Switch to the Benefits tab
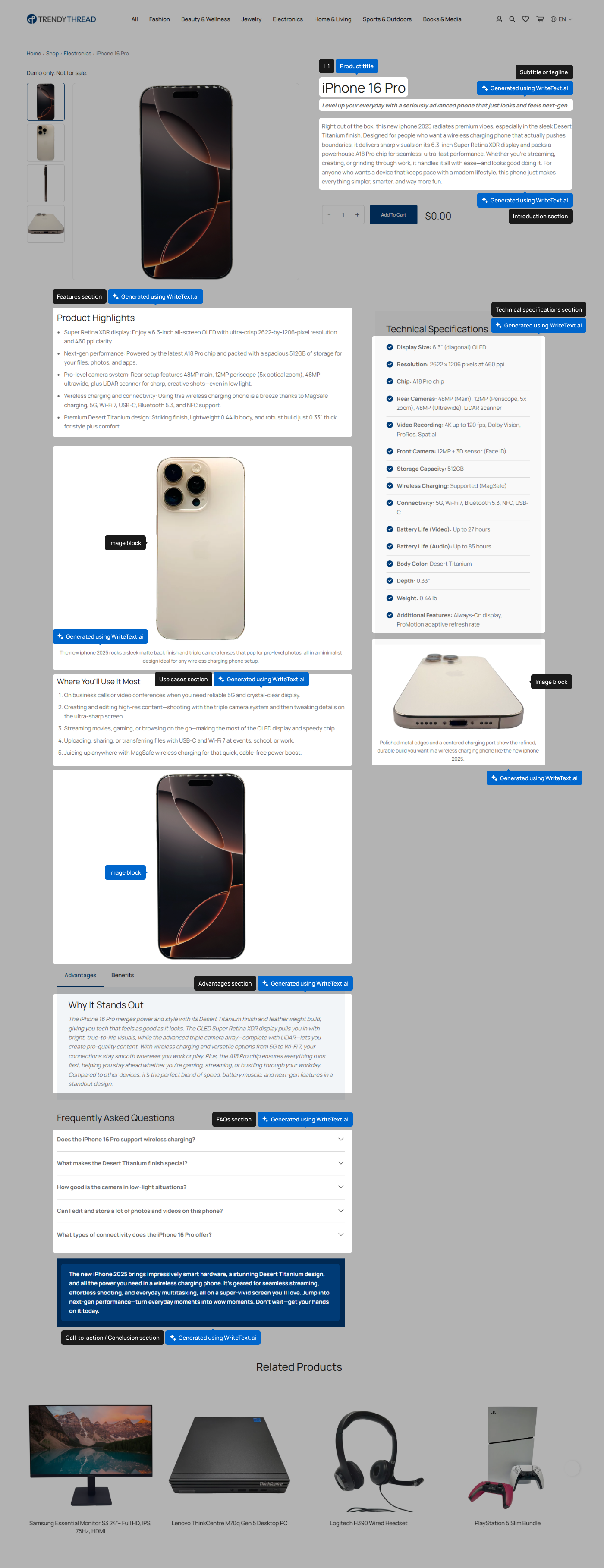Viewport: 604px width, 1568px height. pyautogui.click(x=123, y=975)
